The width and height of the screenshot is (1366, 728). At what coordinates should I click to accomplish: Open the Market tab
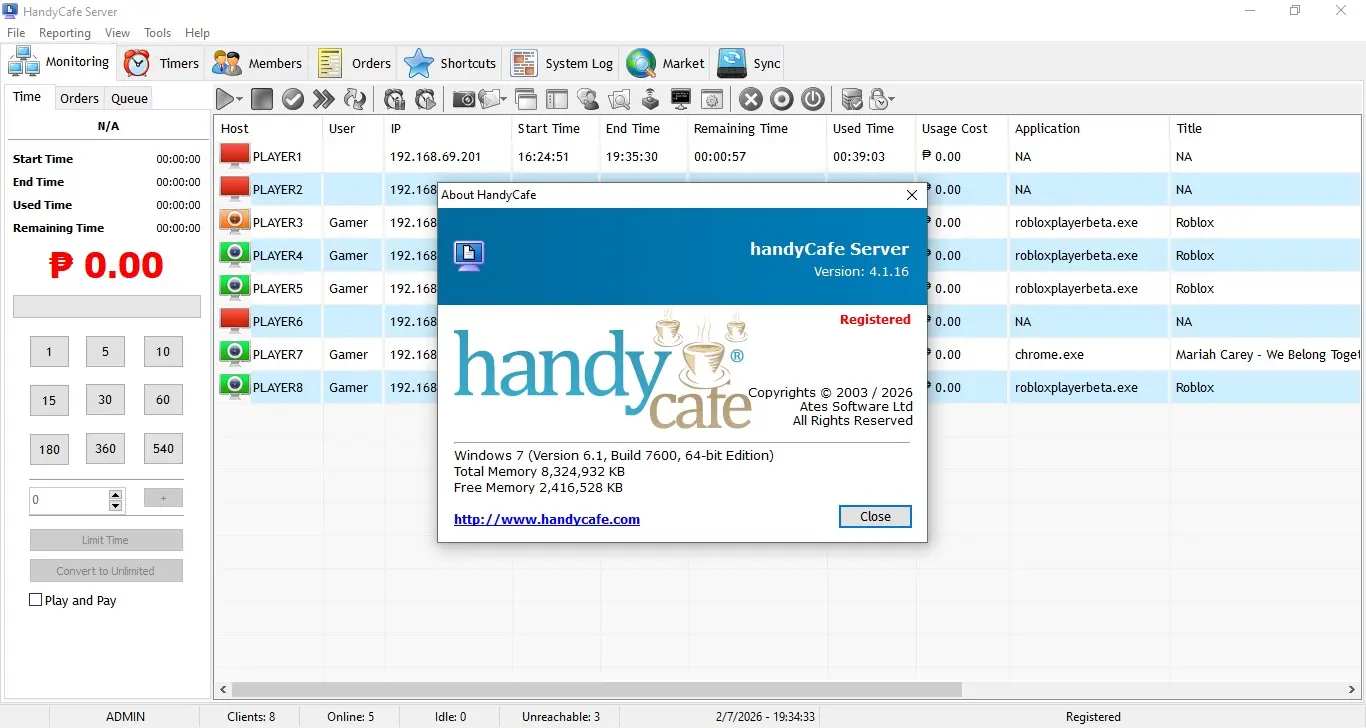[666, 63]
